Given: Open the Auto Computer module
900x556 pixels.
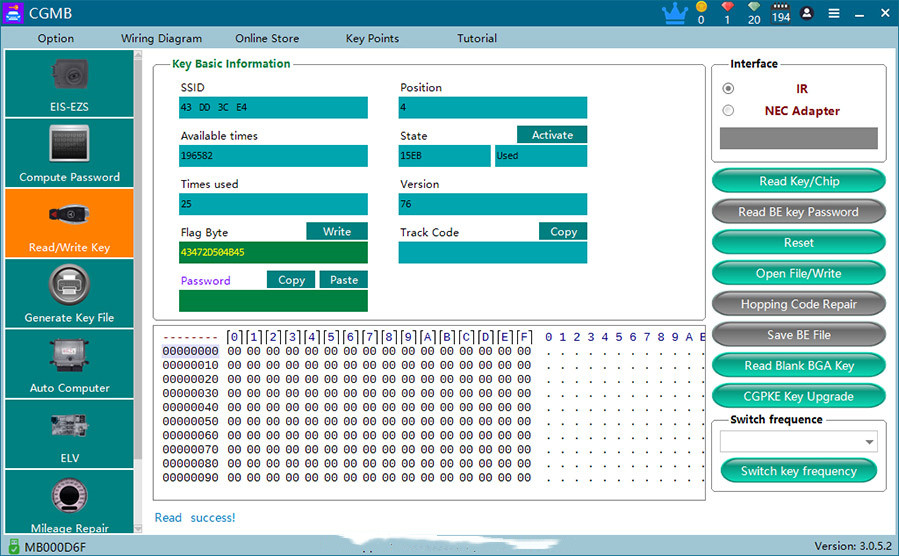Looking at the screenshot, I should point(69,364).
